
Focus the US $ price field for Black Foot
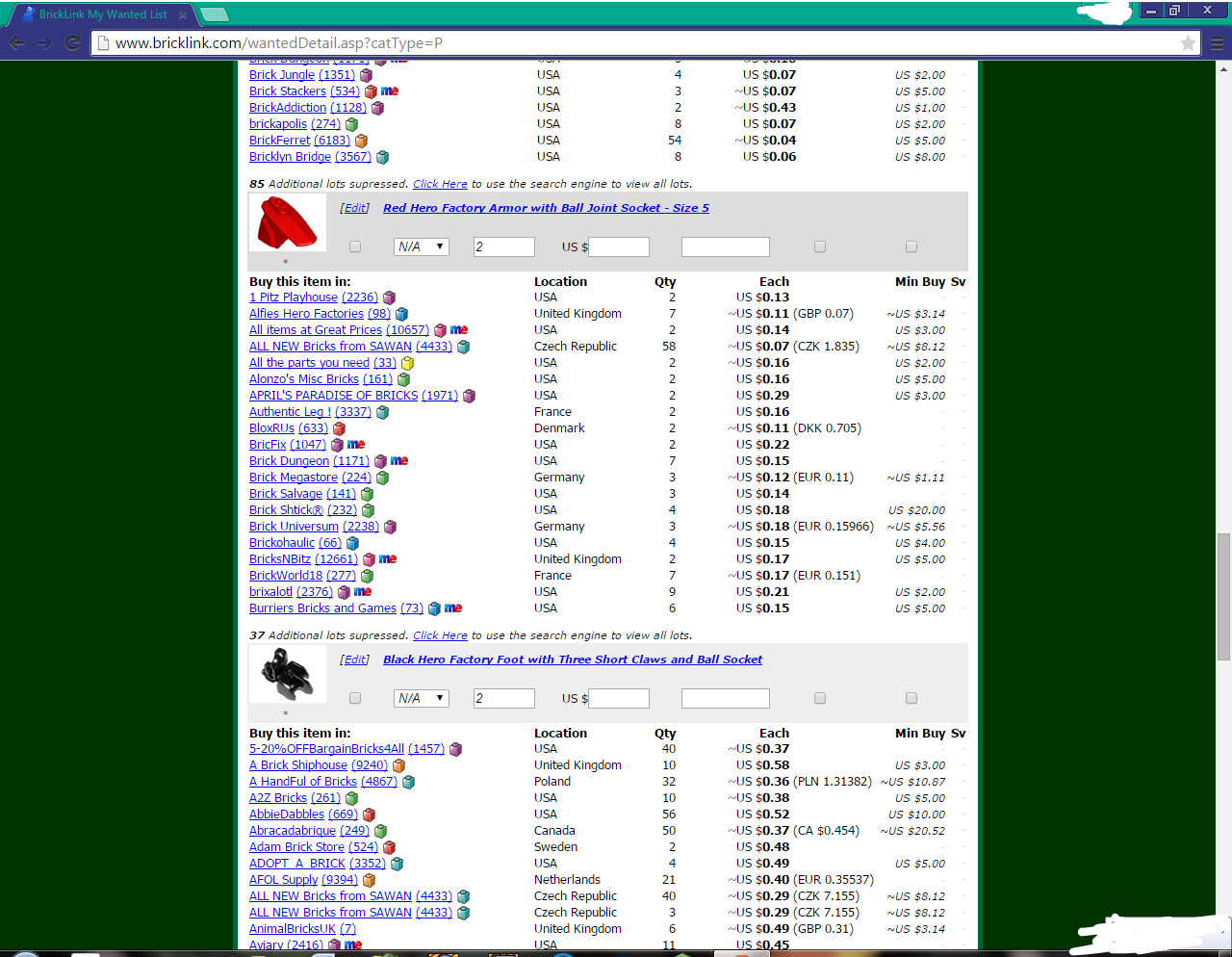click(x=619, y=699)
